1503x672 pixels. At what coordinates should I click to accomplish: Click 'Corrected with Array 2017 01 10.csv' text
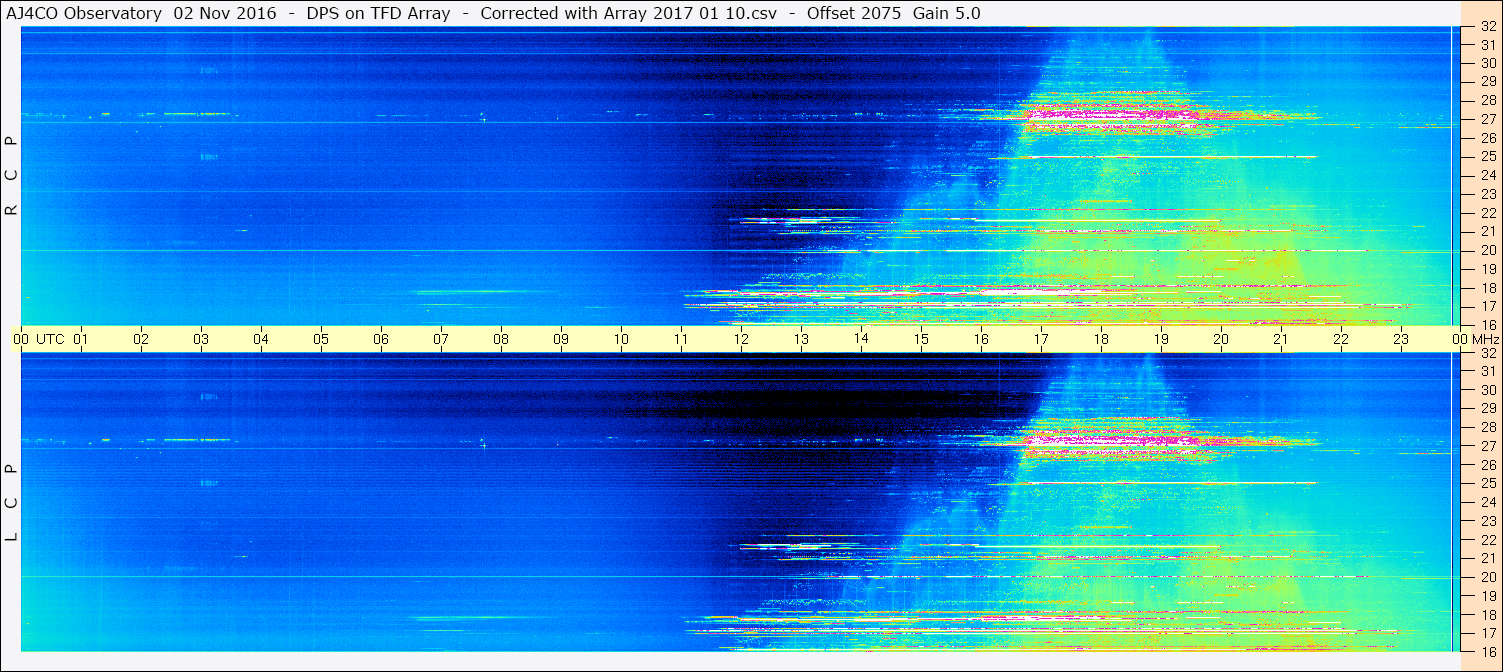pos(631,13)
